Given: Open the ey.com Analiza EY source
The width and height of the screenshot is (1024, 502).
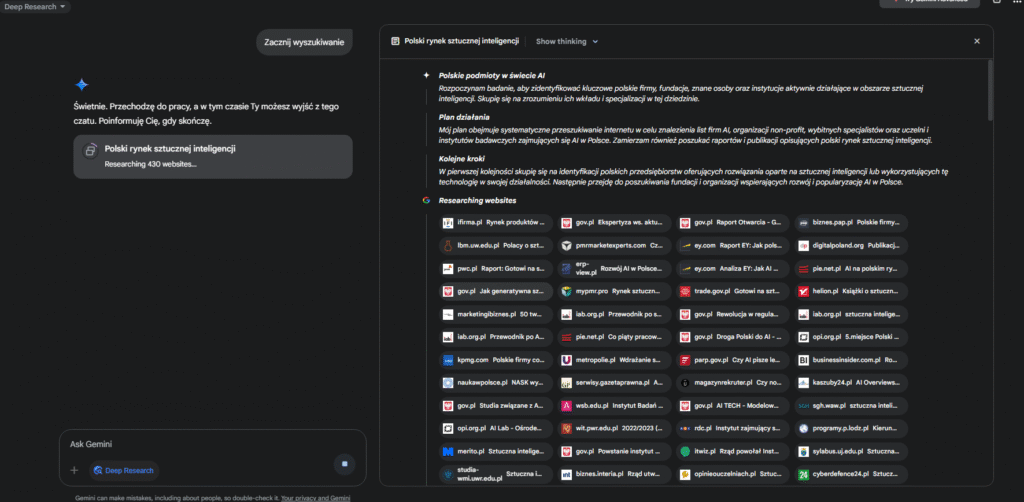Looking at the screenshot, I should pos(732,268).
